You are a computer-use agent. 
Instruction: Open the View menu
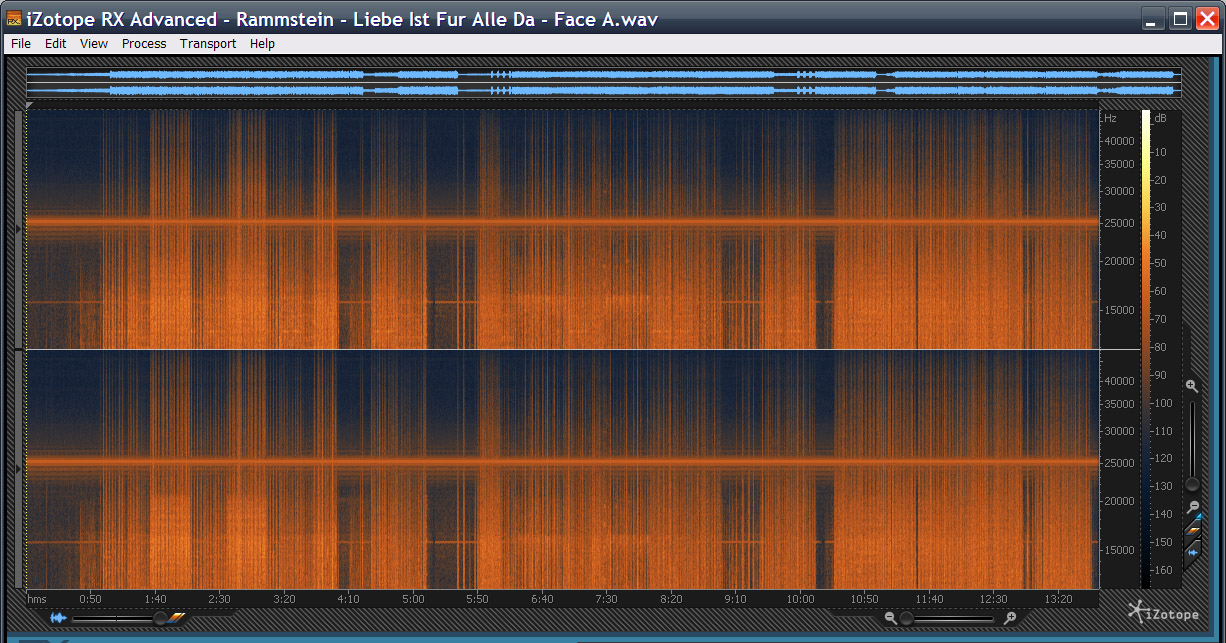coord(94,43)
